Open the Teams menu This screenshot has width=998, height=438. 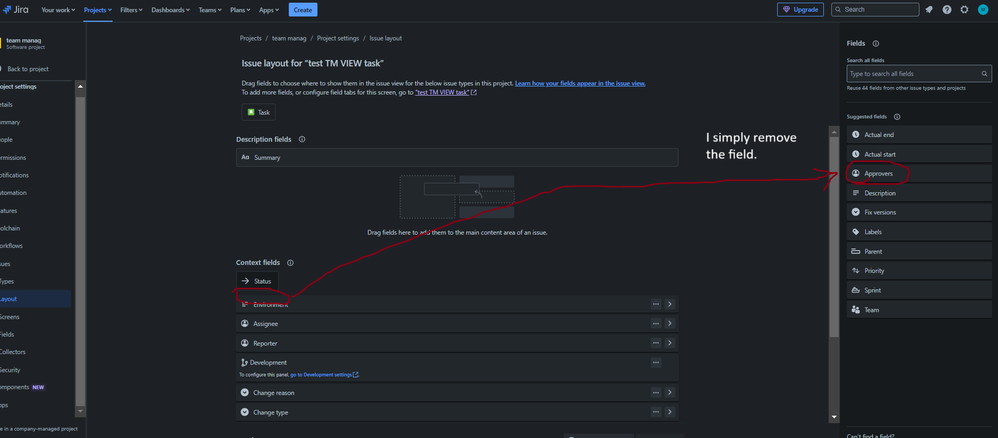coord(210,10)
